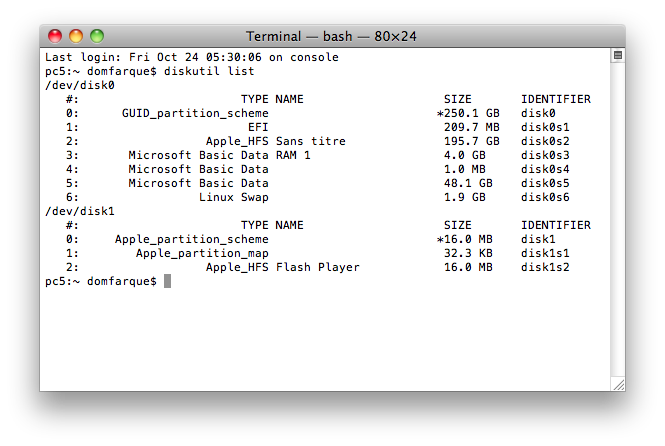
Task: Minimize the Terminal using the yellow button
Action: (76, 36)
